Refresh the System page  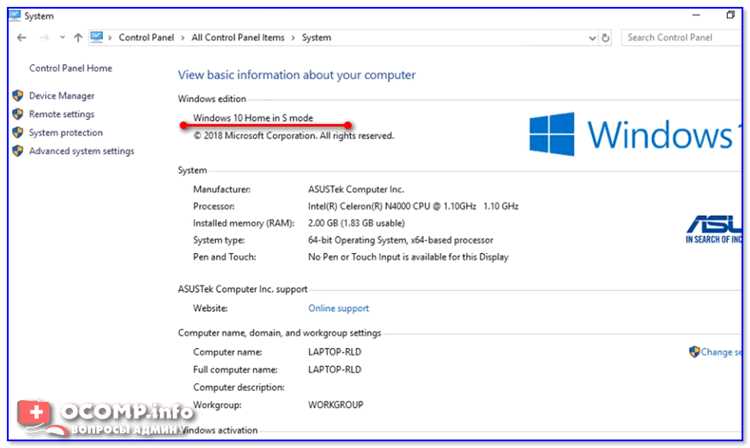pos(606,38)
